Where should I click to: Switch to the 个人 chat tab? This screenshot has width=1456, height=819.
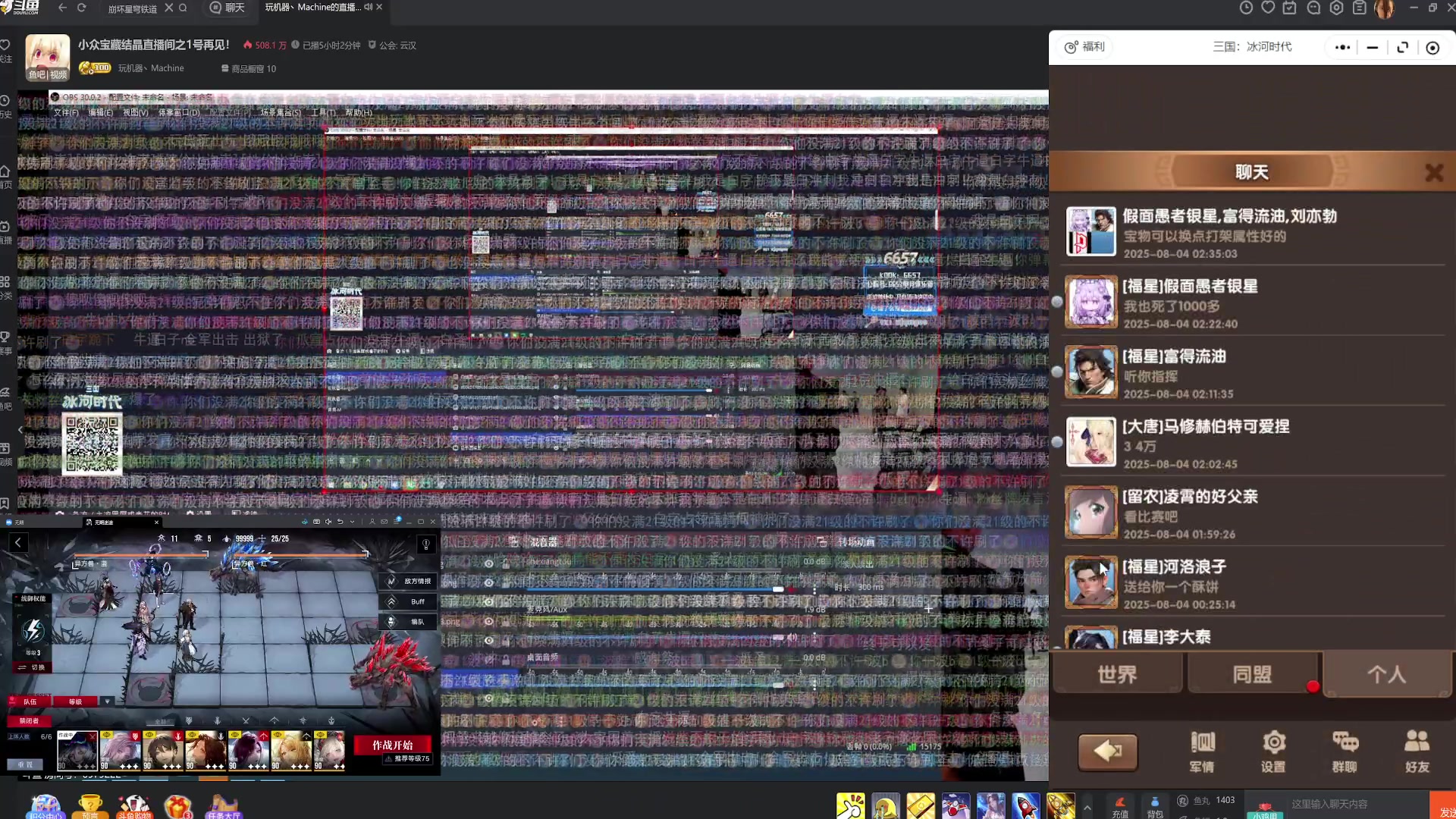coord(1387,674)
